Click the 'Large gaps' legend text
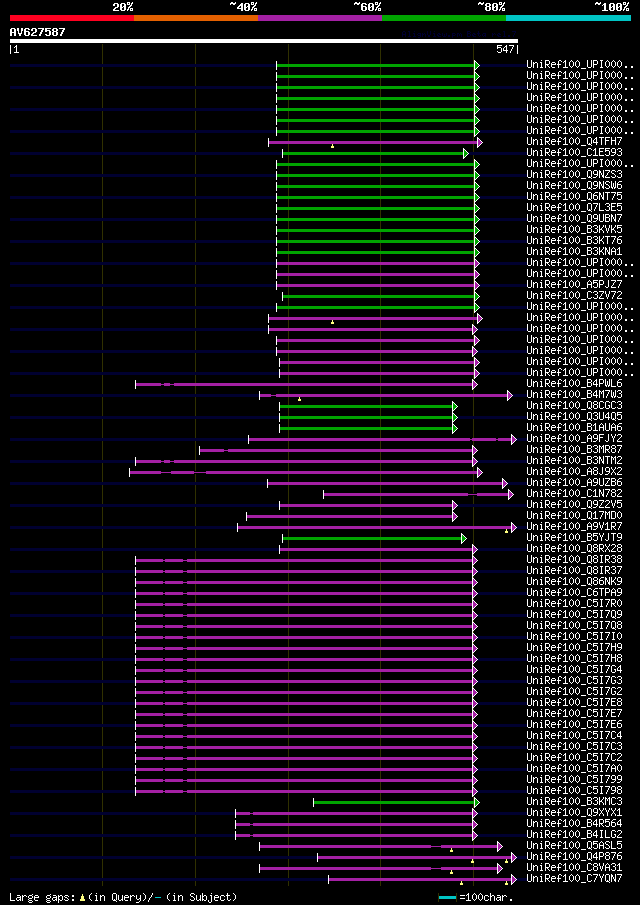 pos(42,897)
